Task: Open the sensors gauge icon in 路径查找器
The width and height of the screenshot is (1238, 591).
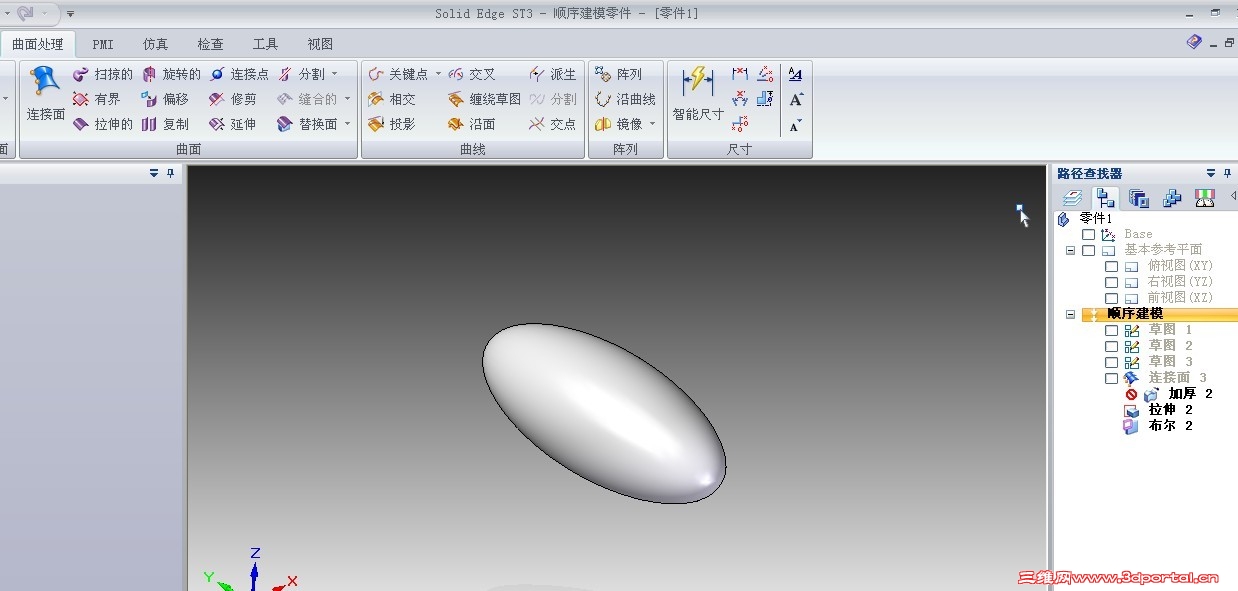Action: 1205,198
